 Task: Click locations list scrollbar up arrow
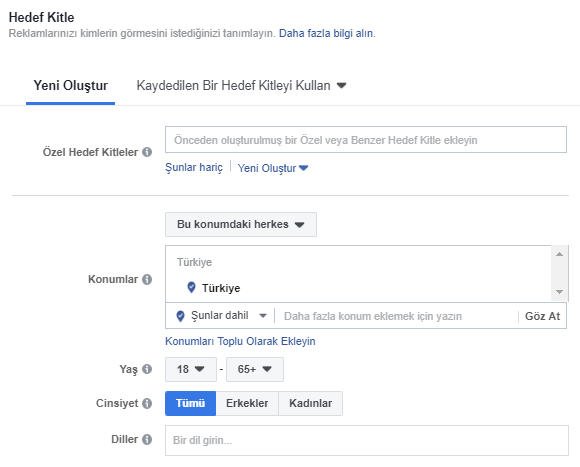coord(559,254)
